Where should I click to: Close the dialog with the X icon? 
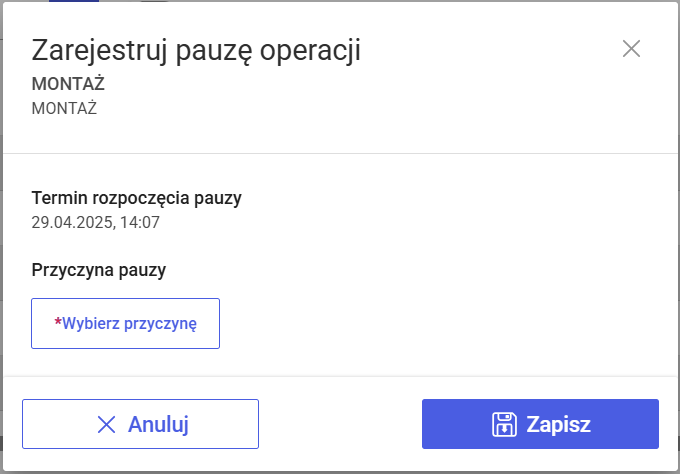click(631, 49)
